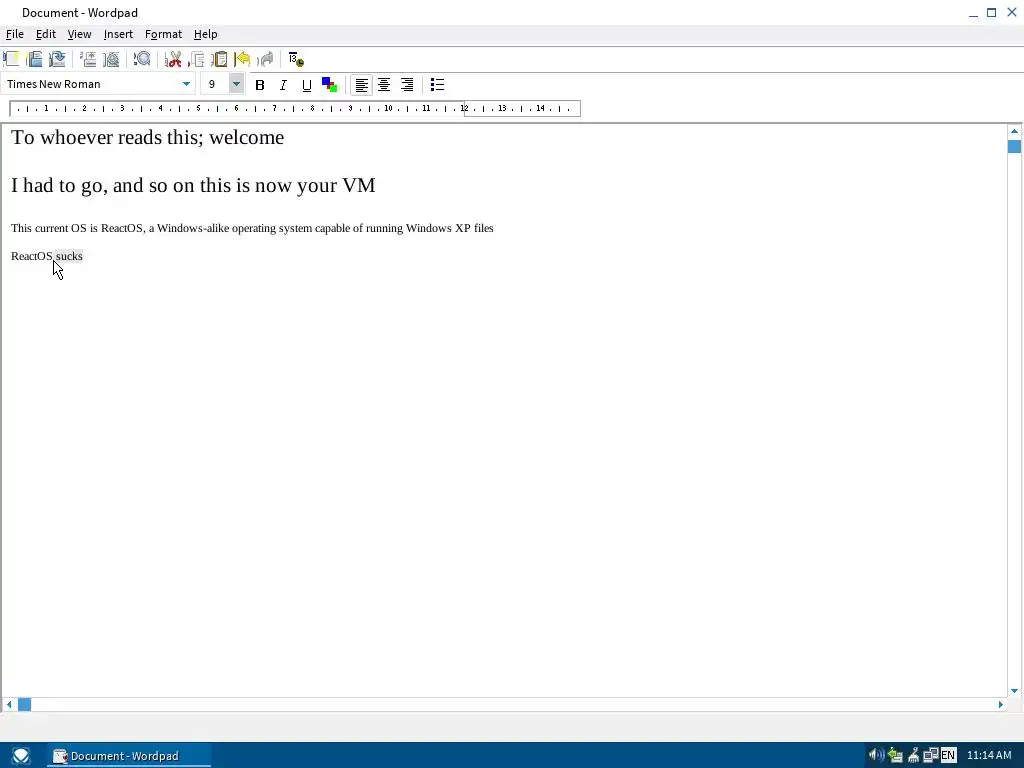Expand the Times New Roman font dropdown
Image resolution: width=1024 pixels, height=768 pixels.
click(x=186, y=84)
